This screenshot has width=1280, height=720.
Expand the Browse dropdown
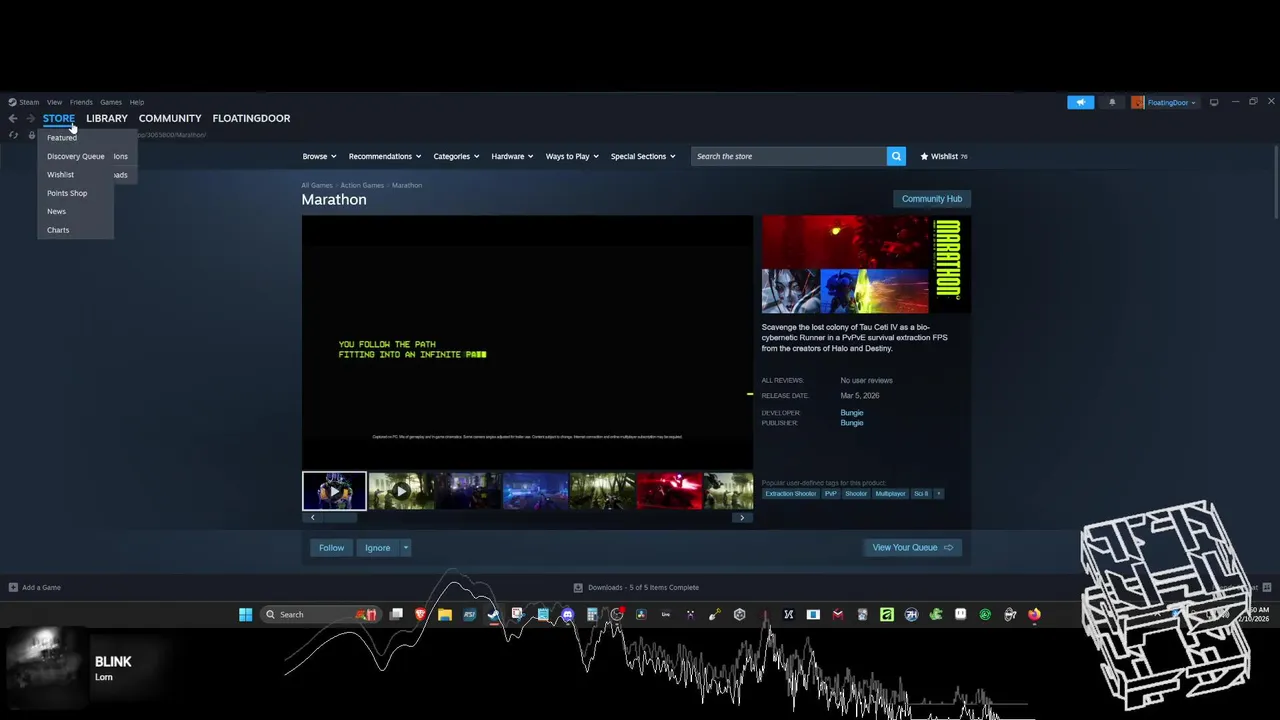click(319, 156)
